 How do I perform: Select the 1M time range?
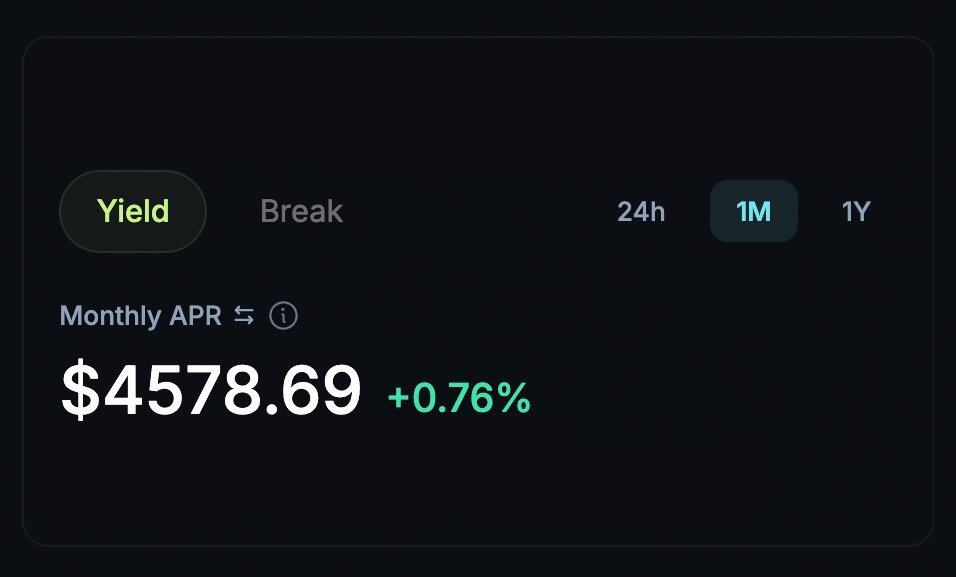point(753,211)
